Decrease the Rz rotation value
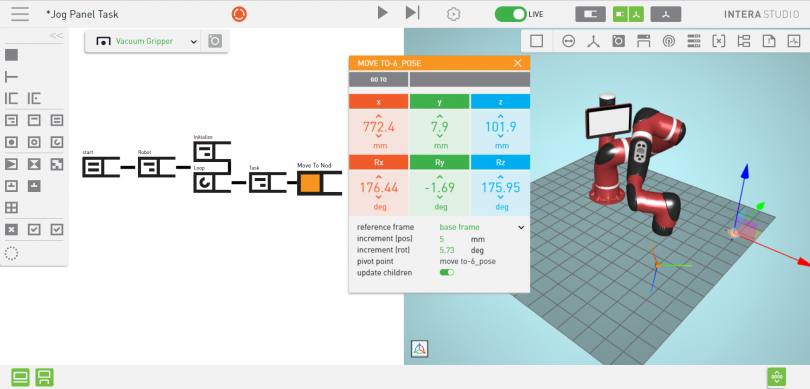Viewport: 810px width, 389px height. coord(501,197)
